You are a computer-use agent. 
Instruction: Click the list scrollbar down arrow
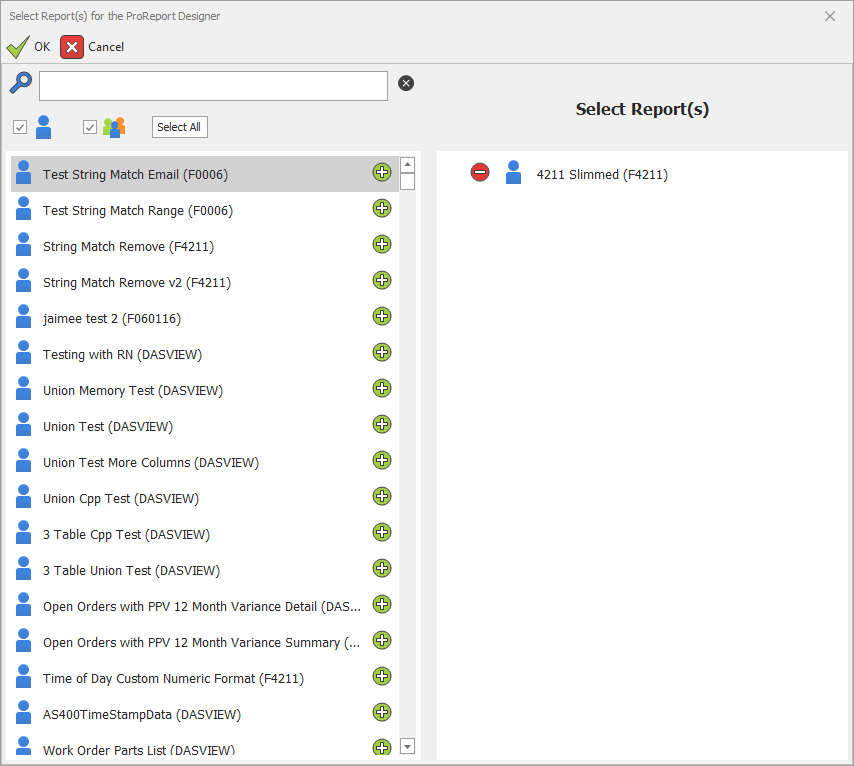pos(407,746)
